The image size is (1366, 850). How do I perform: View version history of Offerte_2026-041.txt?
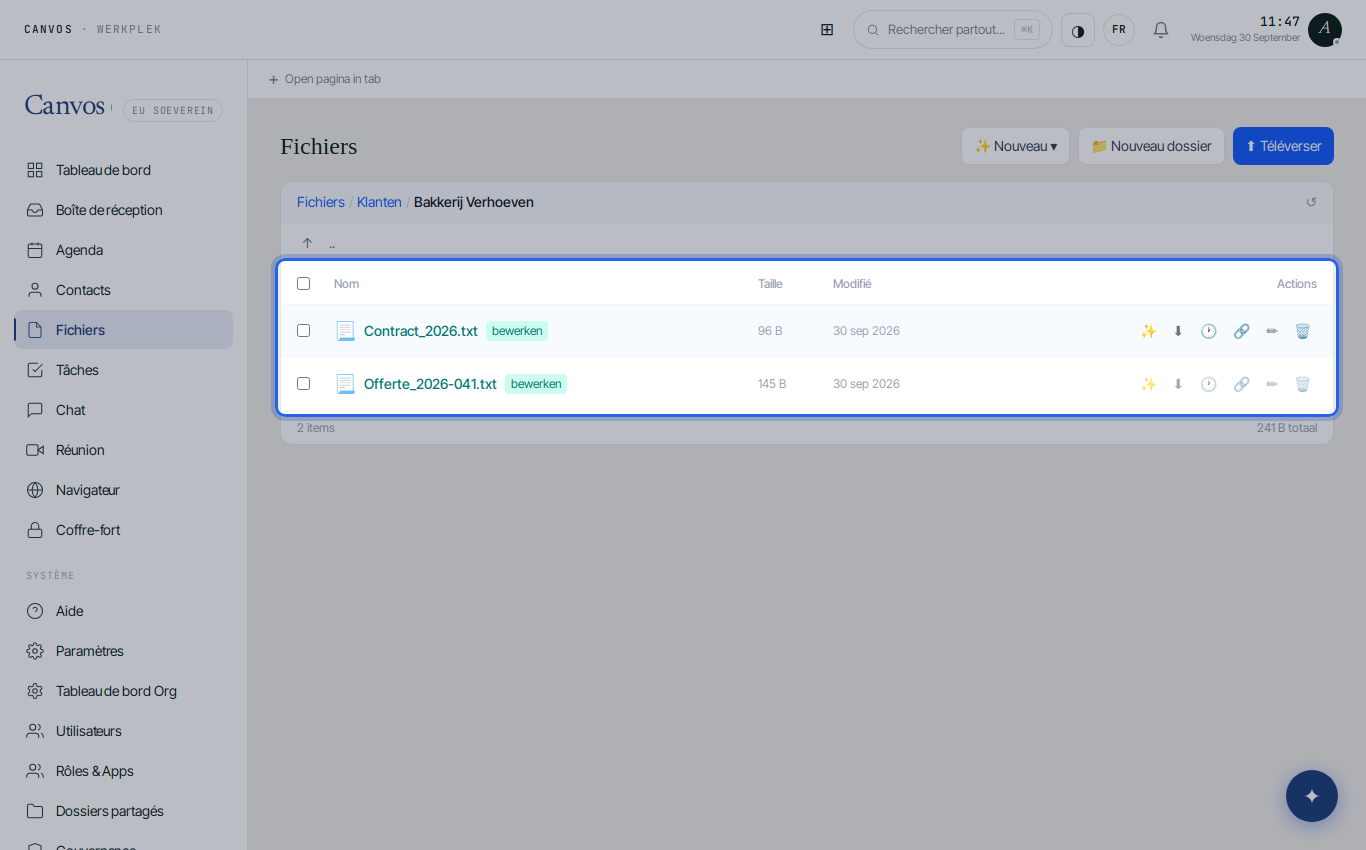tap(1209, 384)
